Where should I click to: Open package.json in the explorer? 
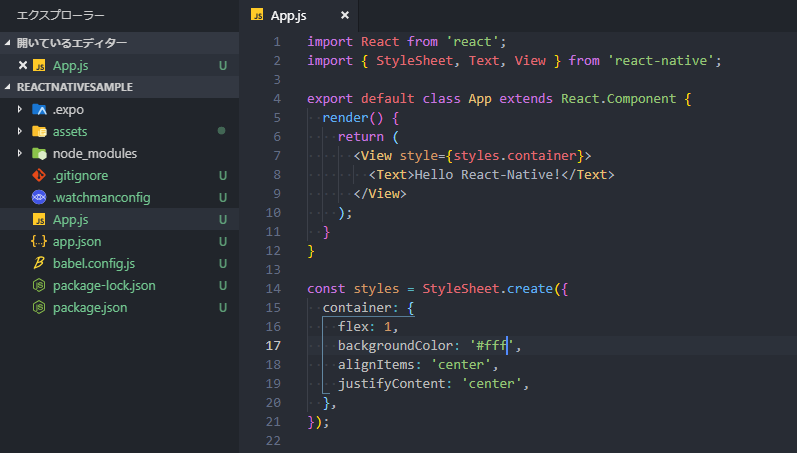click(90, 308)
